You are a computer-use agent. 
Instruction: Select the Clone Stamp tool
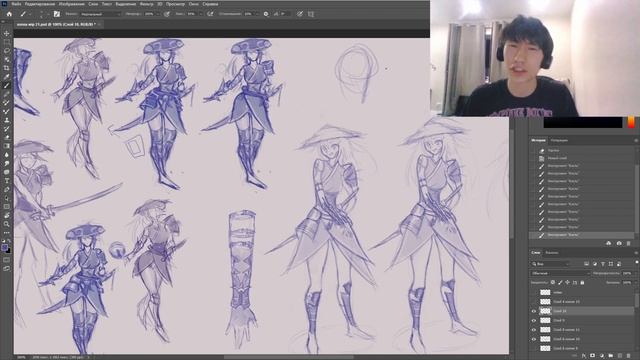tap(7, 120)
